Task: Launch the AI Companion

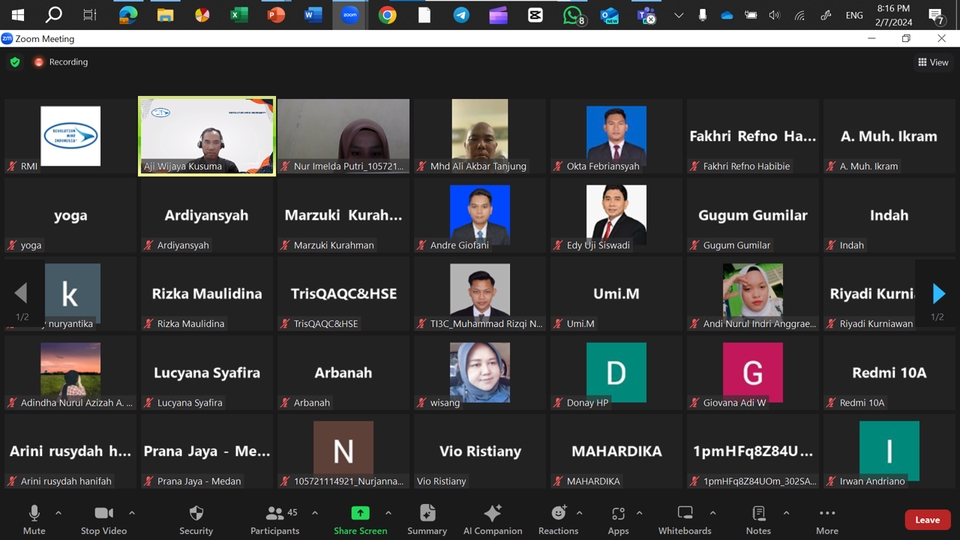Action: 492,514
